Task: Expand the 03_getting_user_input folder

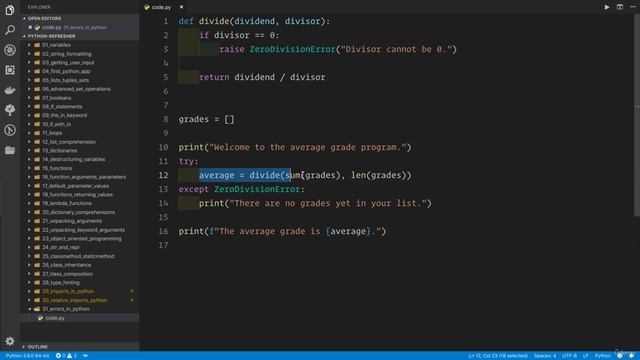Action: 29,62
